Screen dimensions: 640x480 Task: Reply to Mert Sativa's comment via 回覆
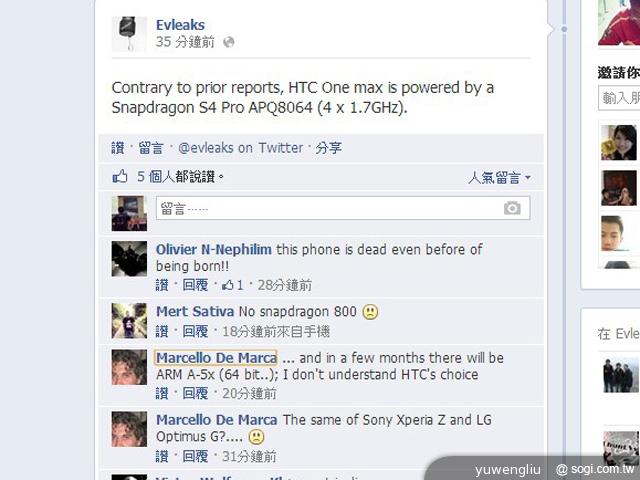pyautogui.click(x=195, y=331)
